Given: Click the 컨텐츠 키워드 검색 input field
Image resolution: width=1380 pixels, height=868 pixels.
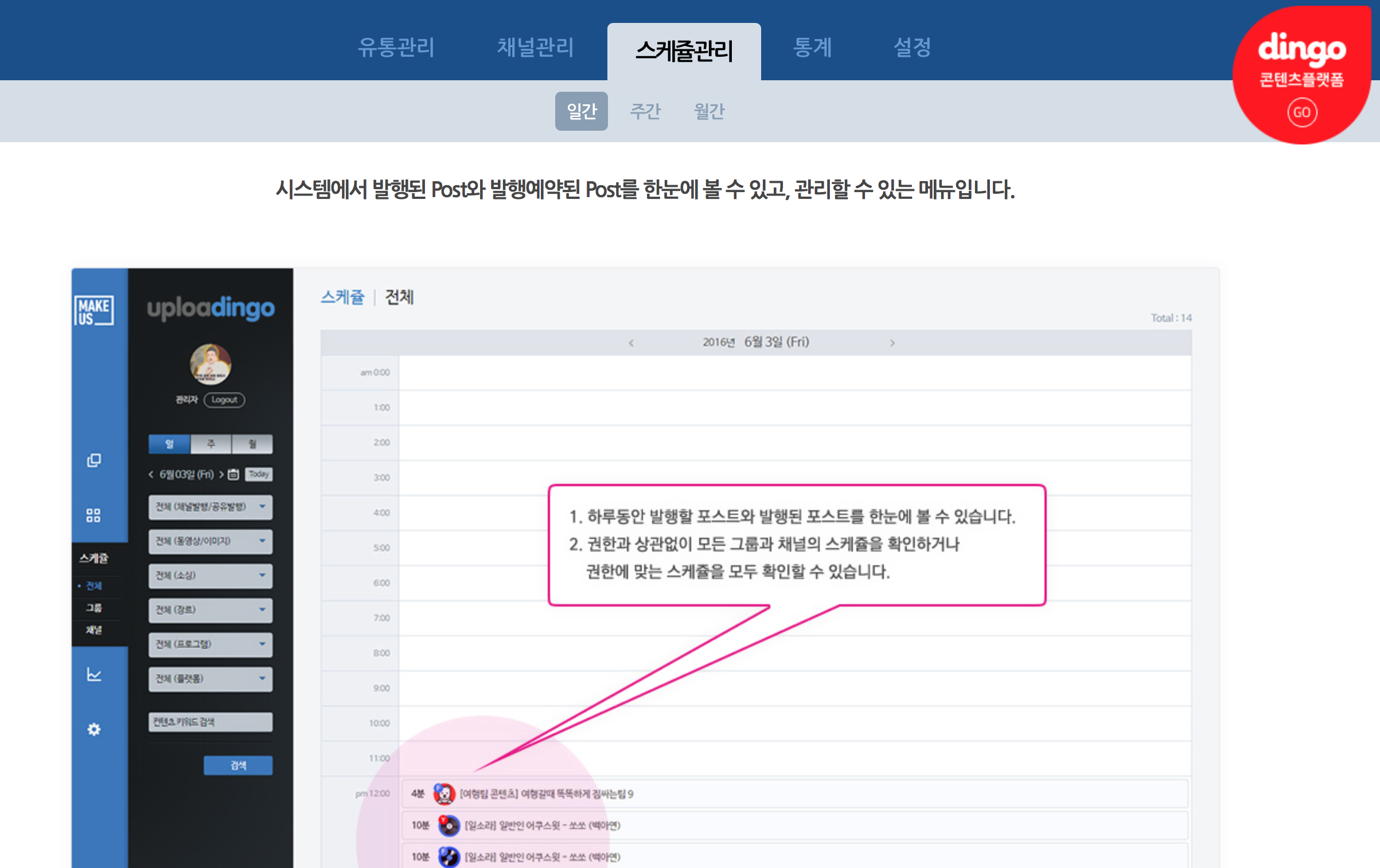Looking at the screenshot, I should (x=210, y=722).
